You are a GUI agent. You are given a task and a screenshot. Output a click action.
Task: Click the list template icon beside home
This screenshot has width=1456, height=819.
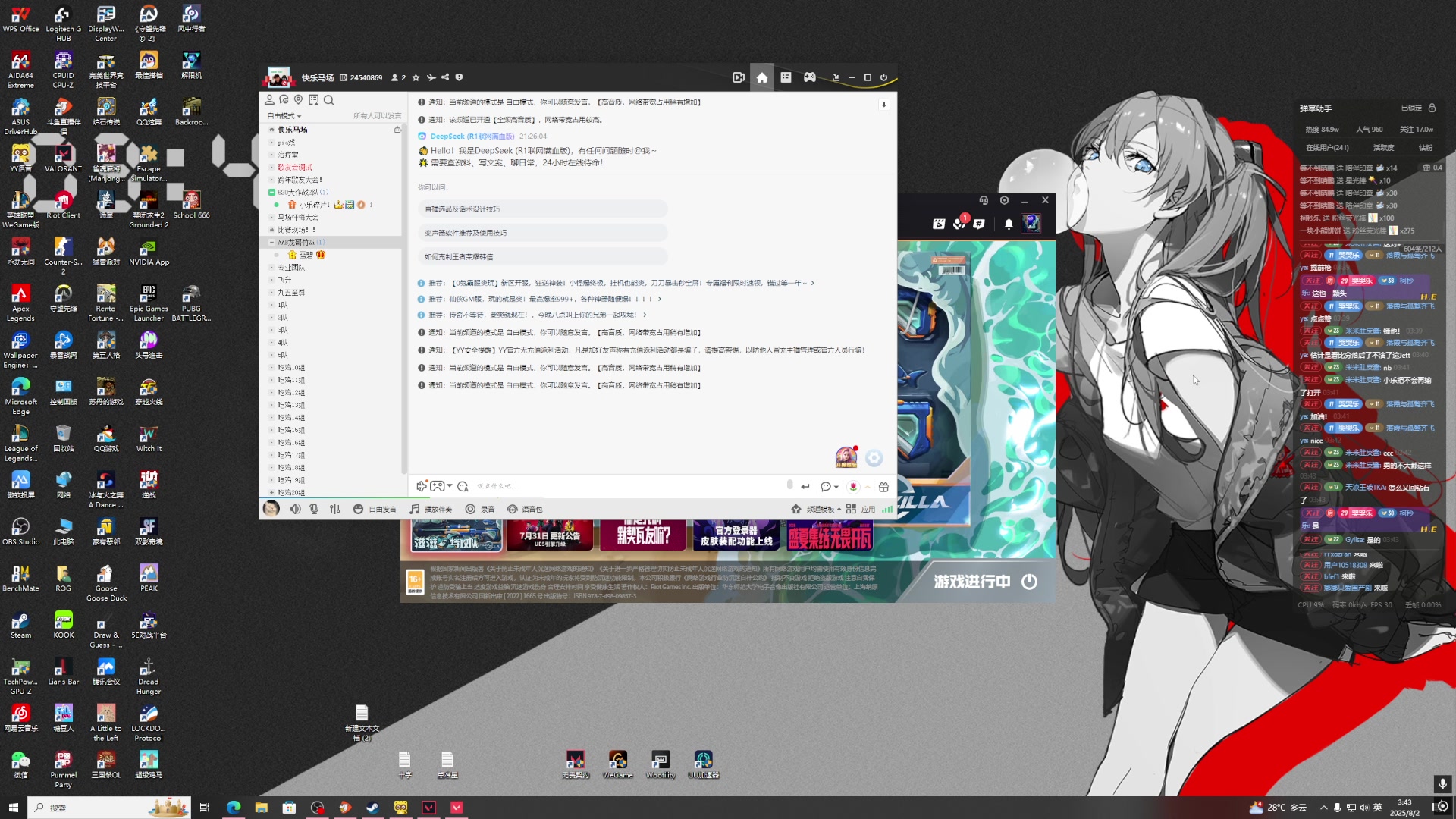(786, 77)
